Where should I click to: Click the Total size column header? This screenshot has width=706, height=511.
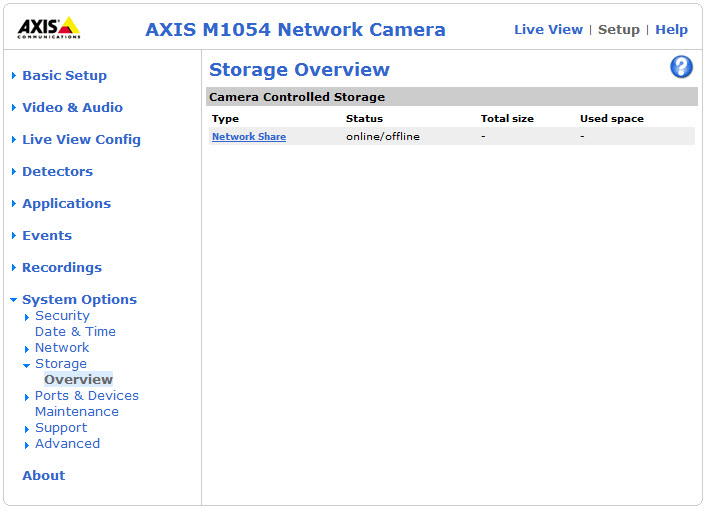pyautogui.click(x=507, y=119)
